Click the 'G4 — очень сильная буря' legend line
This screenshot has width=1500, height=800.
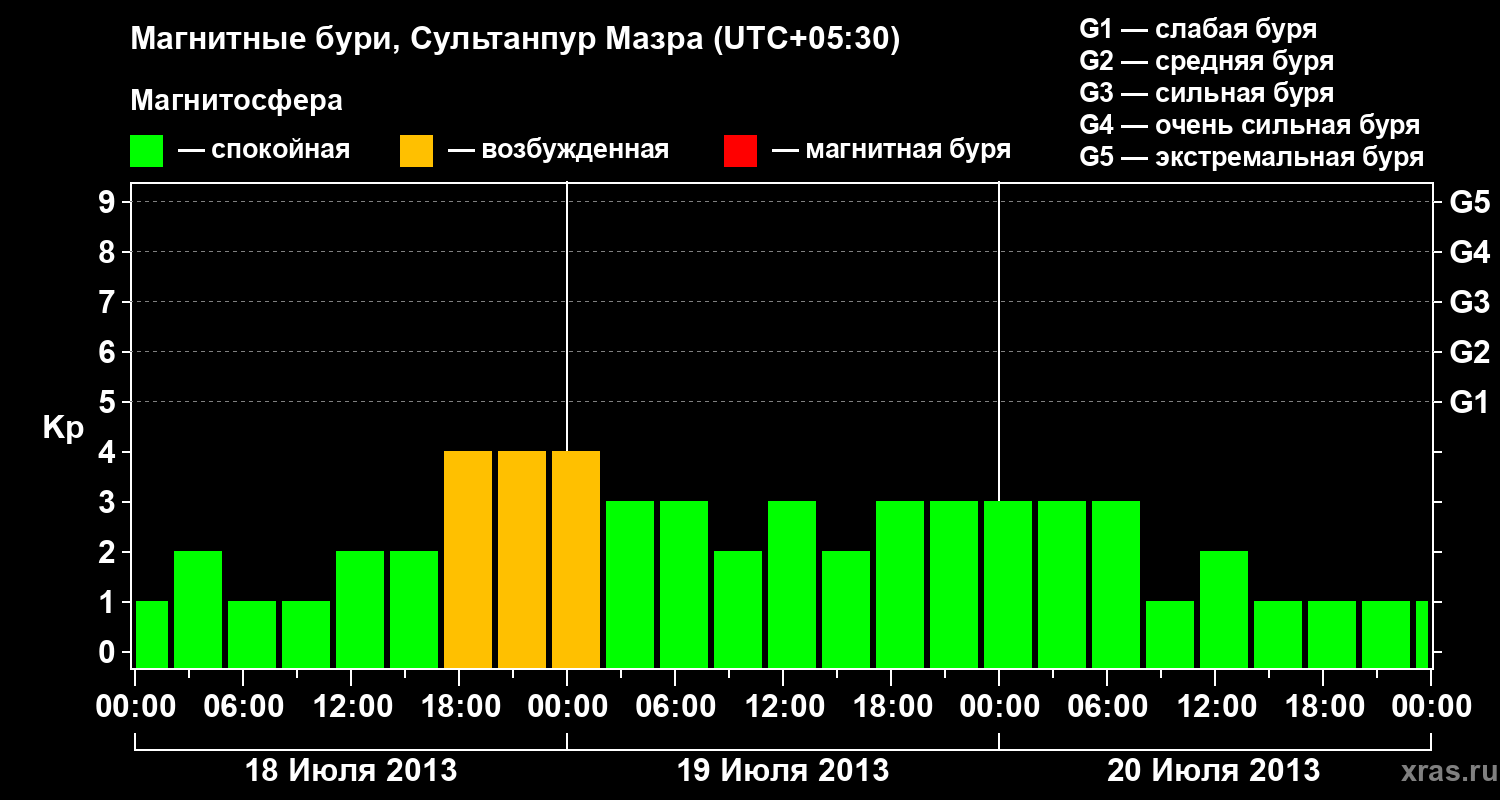1250,125
